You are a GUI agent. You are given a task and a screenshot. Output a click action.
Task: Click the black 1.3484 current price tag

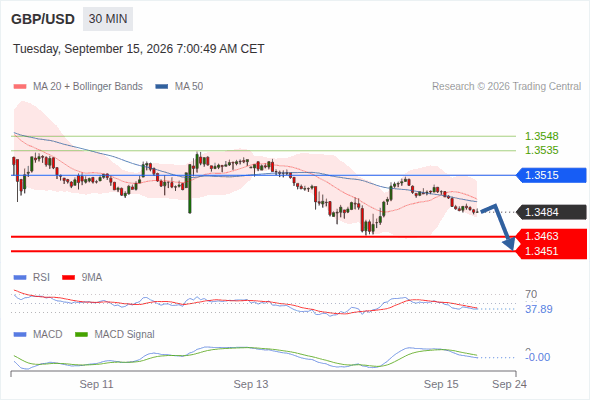click(551, 212)
